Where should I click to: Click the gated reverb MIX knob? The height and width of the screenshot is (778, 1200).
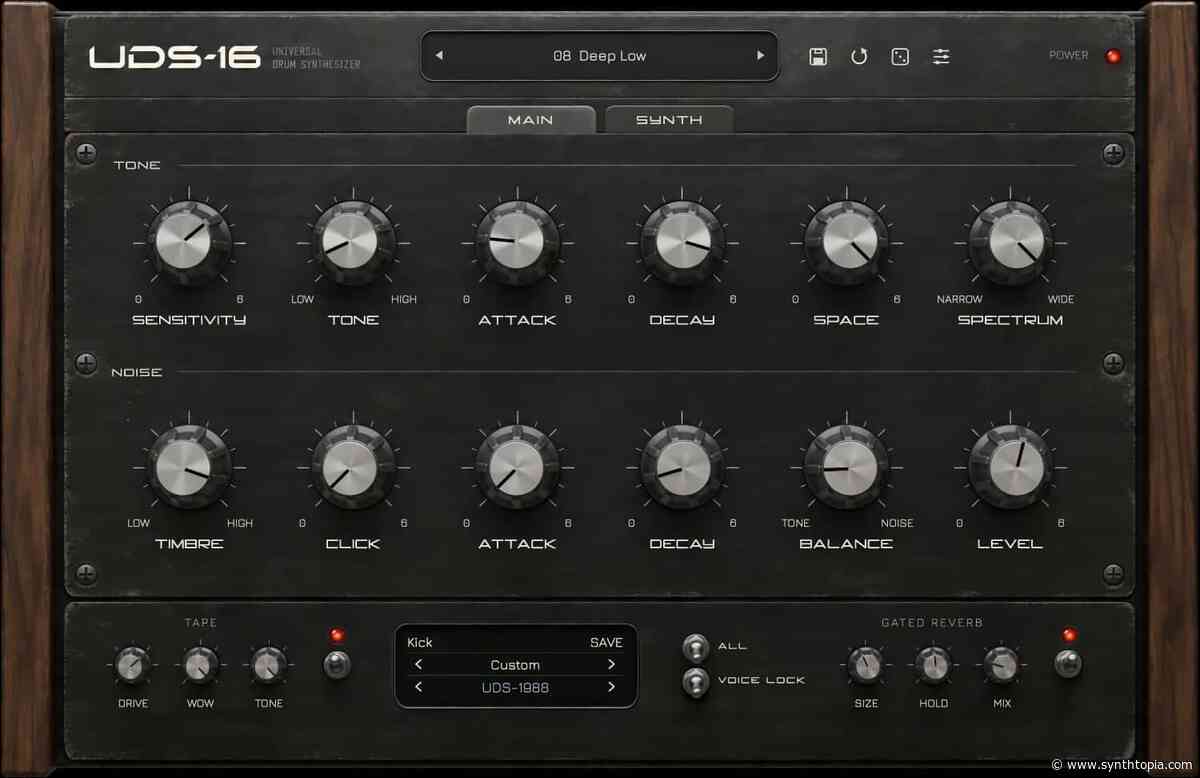pos(1001,664)
